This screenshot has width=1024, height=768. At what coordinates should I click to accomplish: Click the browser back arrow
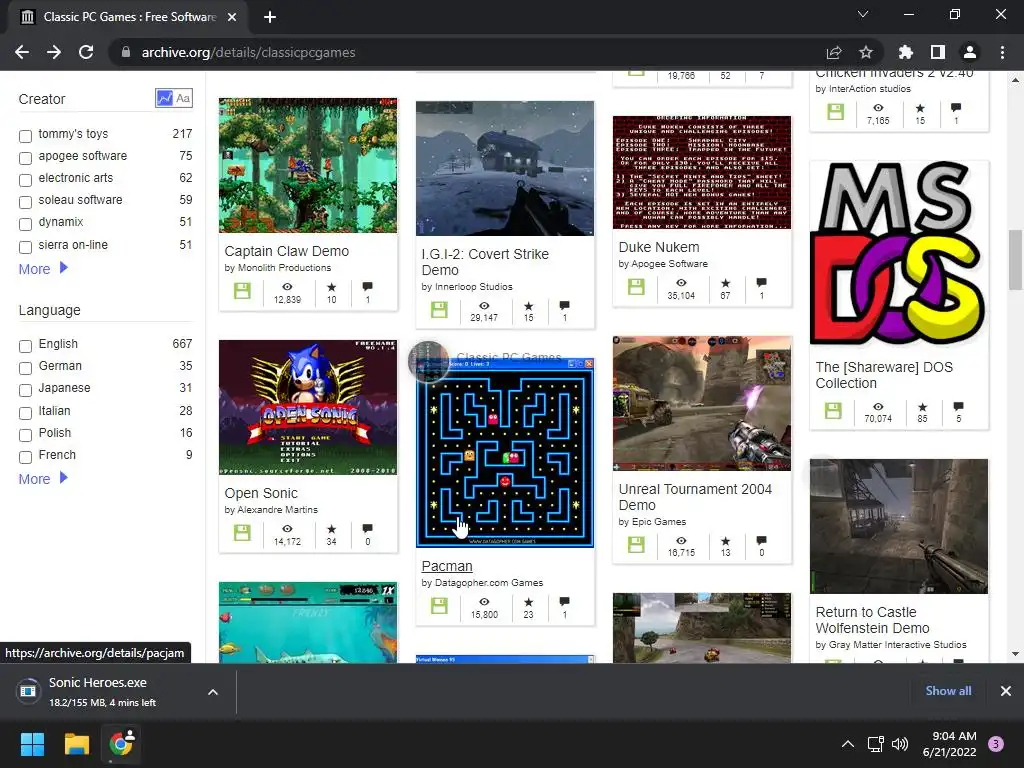point(22,52)
